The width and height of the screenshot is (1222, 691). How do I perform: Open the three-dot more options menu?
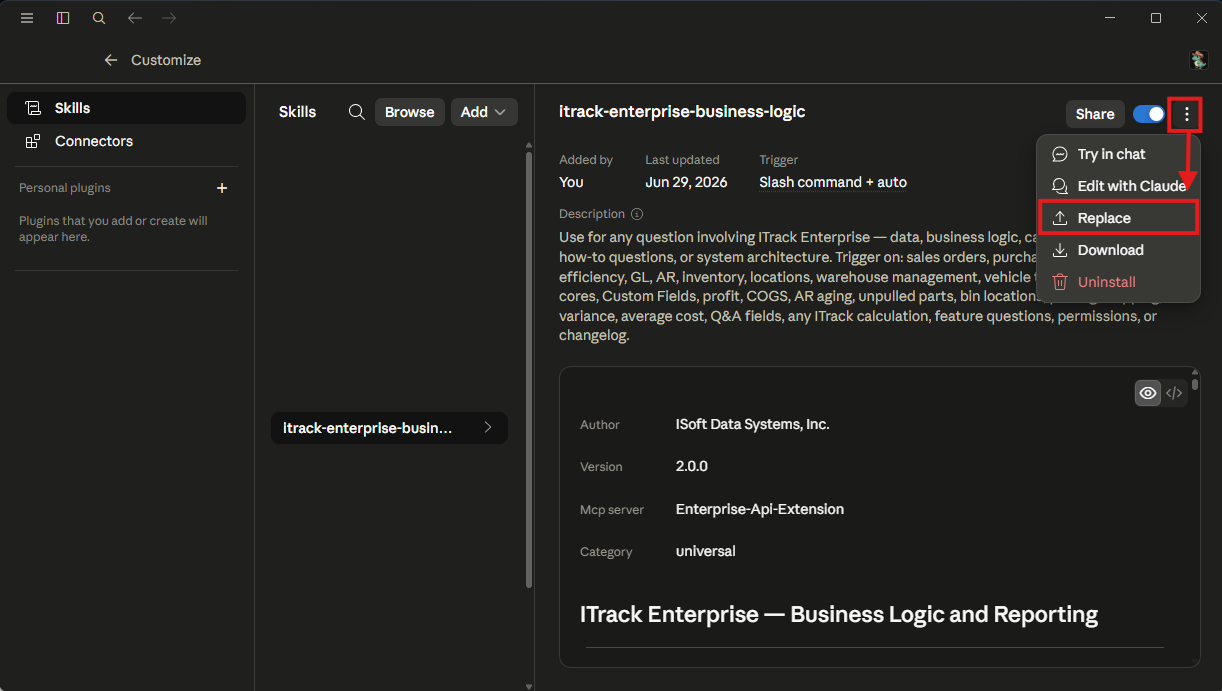(1187, 114)
